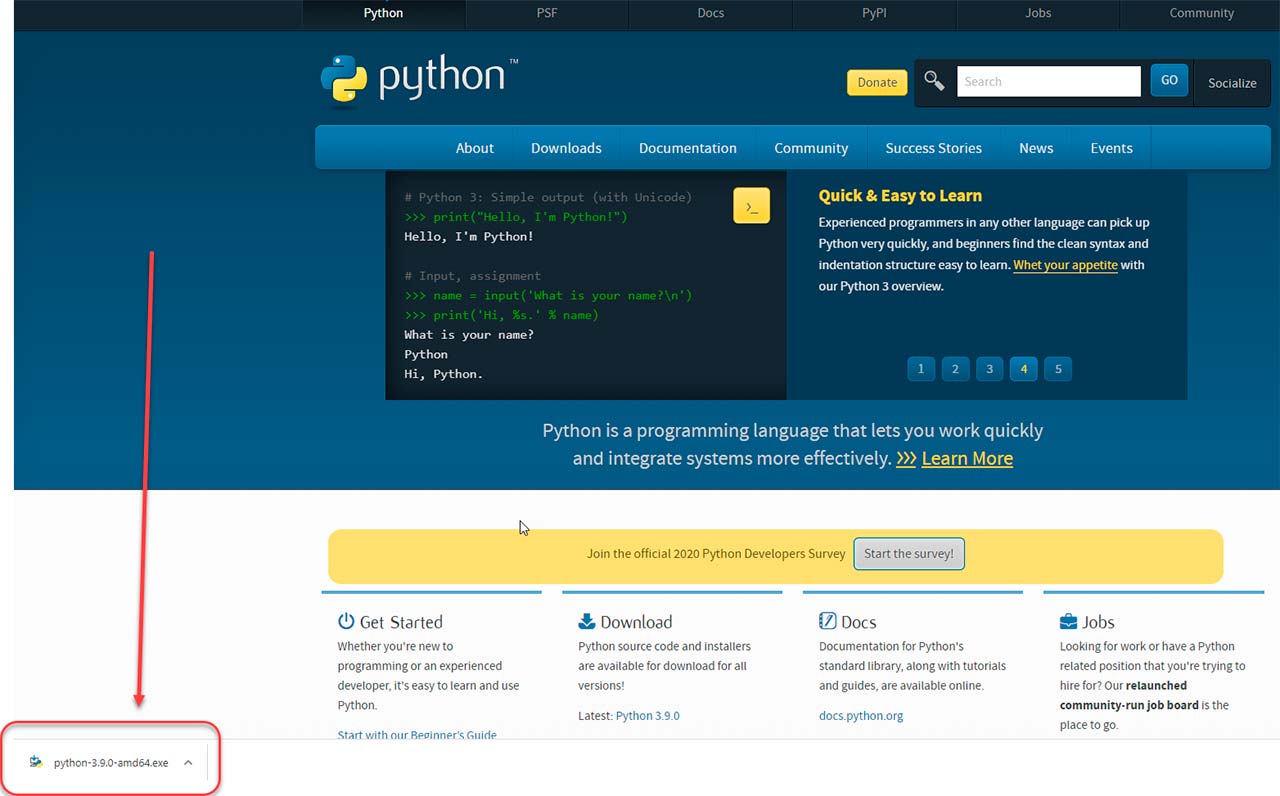Screen dimensions: 1280x796
Task: Click the Download arrow icon
Action: (587, 621)
